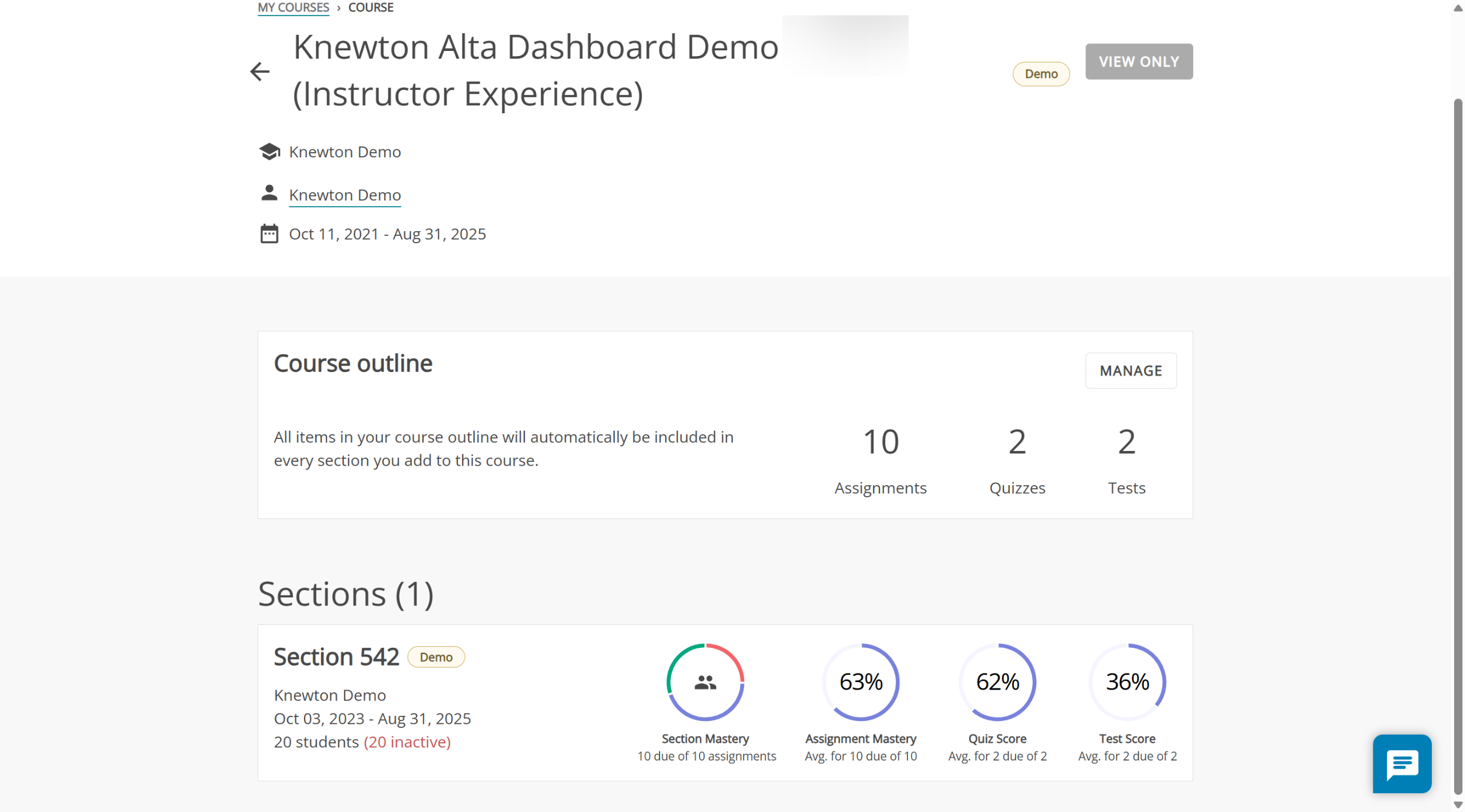Click the 36% Test Score ring
The width and height of the screenshot is (1465, 812).
1126,682
